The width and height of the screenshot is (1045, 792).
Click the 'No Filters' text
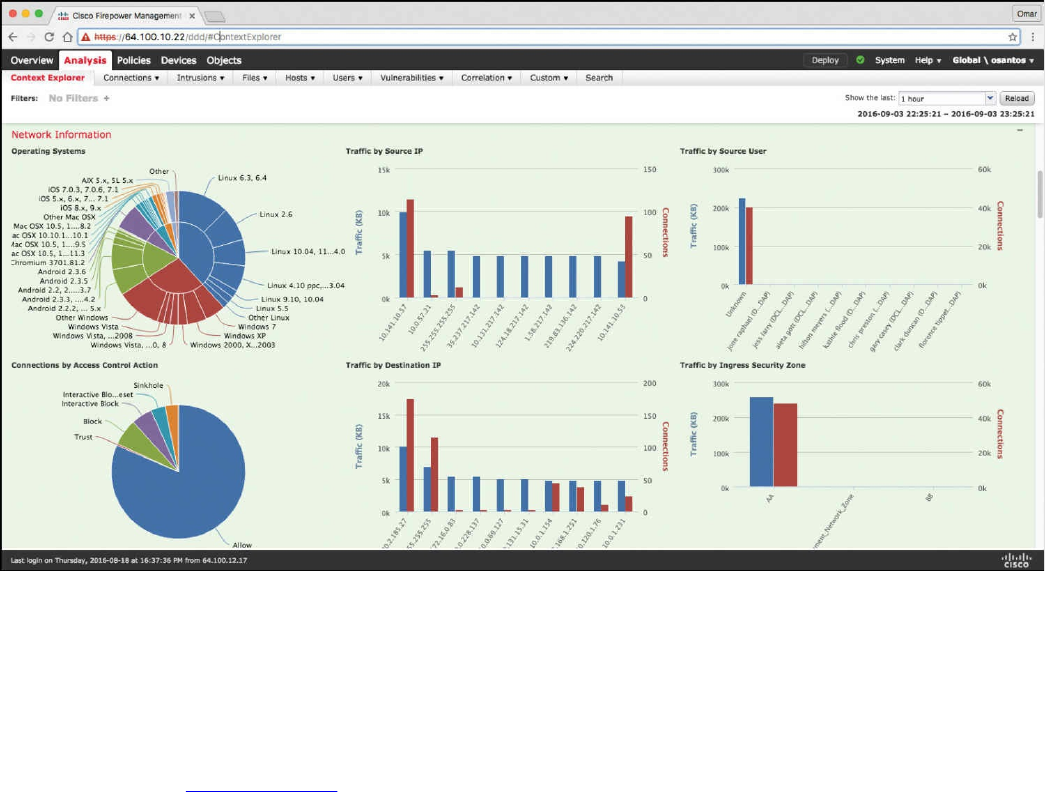click(73, 98)
